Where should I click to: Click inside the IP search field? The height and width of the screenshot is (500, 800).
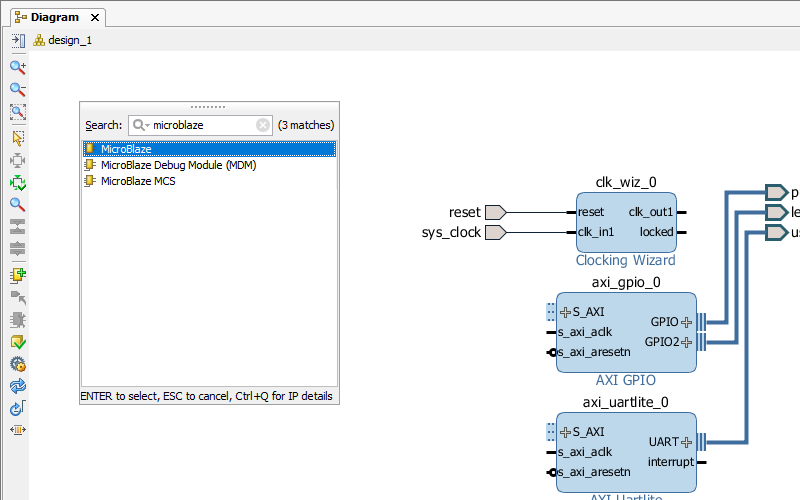coord(203,125)
